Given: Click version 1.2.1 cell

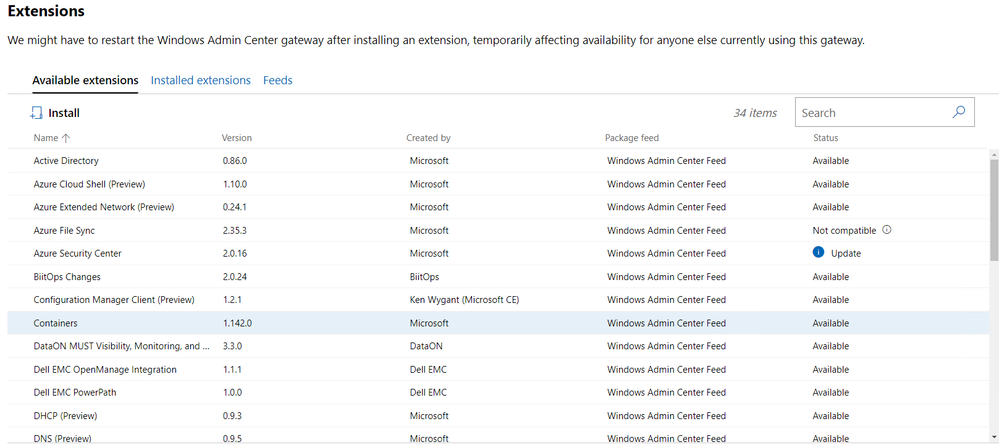Looking at the screenshot, I should pos(232,299).
